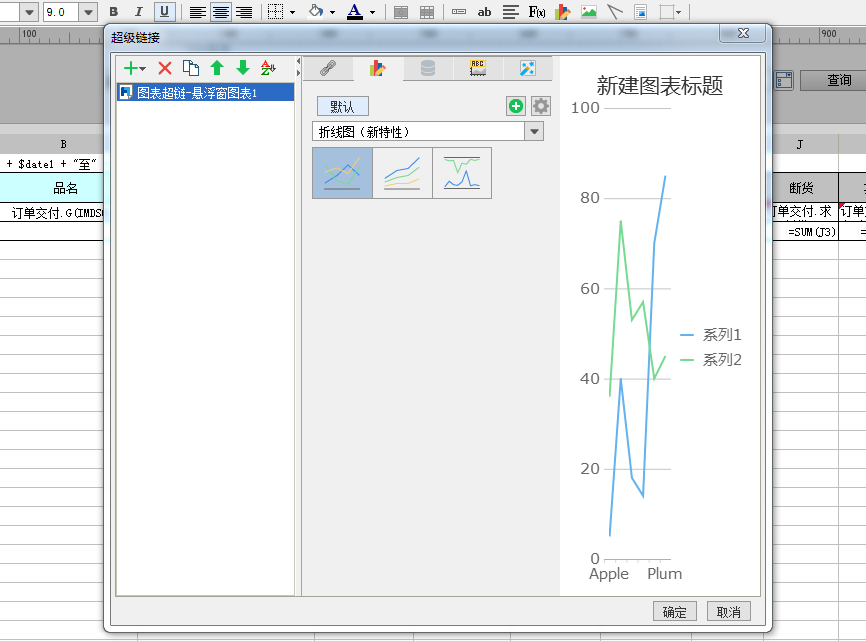
Task: Apply the font color A icon
Action: pos(355,12)
